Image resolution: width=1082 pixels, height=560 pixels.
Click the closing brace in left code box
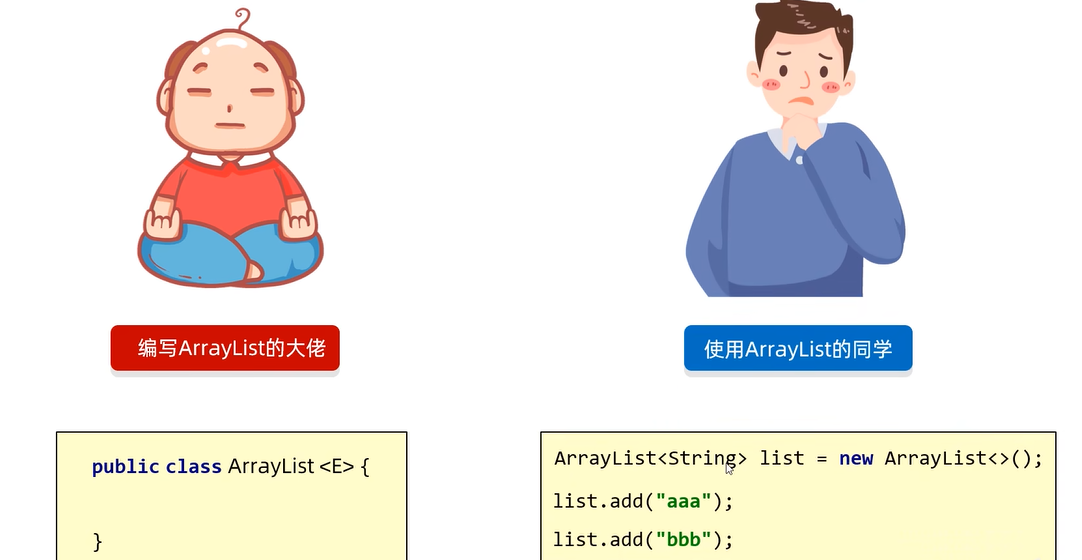click(97, 541)
